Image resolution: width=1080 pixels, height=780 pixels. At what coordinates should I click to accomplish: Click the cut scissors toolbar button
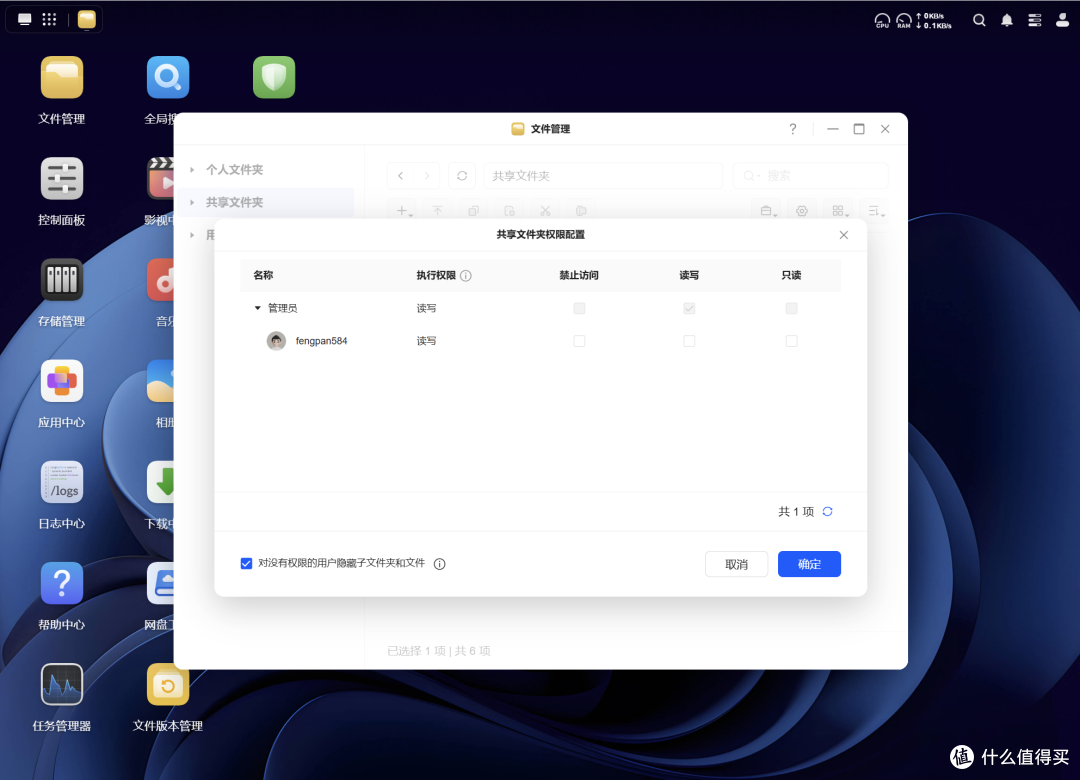click(x=545, y=211)
